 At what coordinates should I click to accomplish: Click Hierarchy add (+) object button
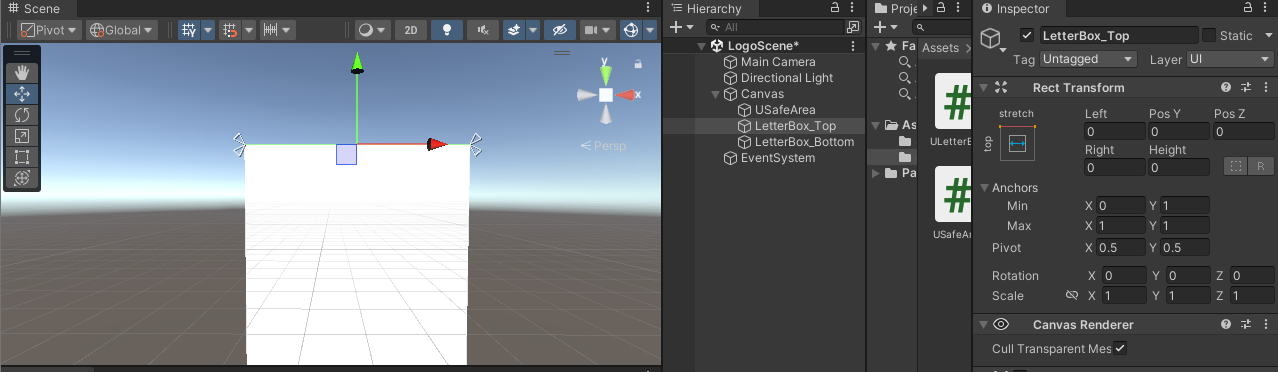(x=682, y=27)
